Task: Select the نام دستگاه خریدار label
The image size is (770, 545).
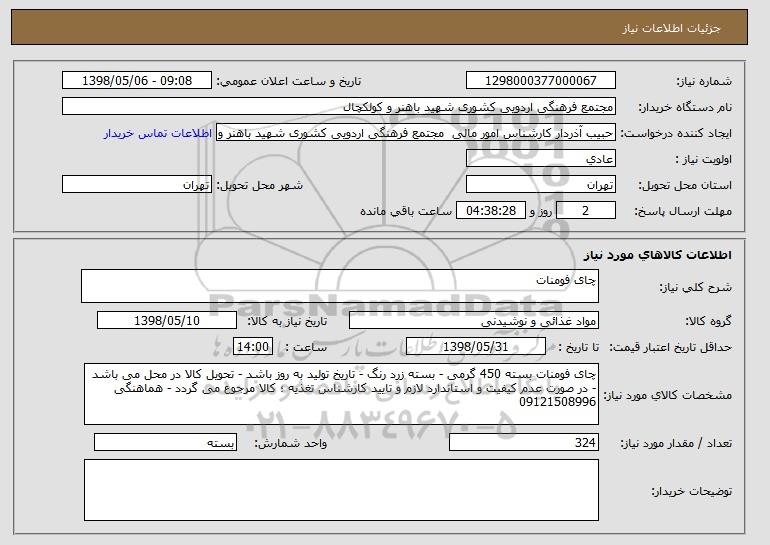Action: pos(685,107)
